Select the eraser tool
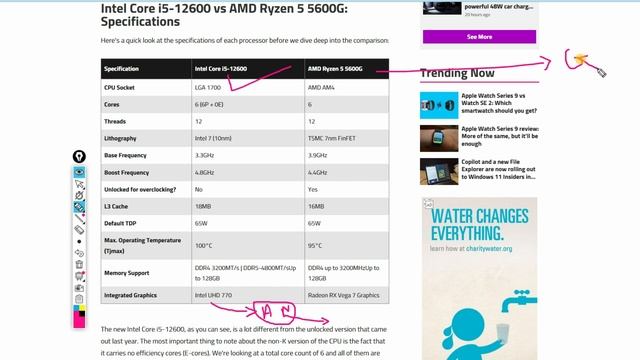This screenshot has height=360, width=640. click(79, 230)
